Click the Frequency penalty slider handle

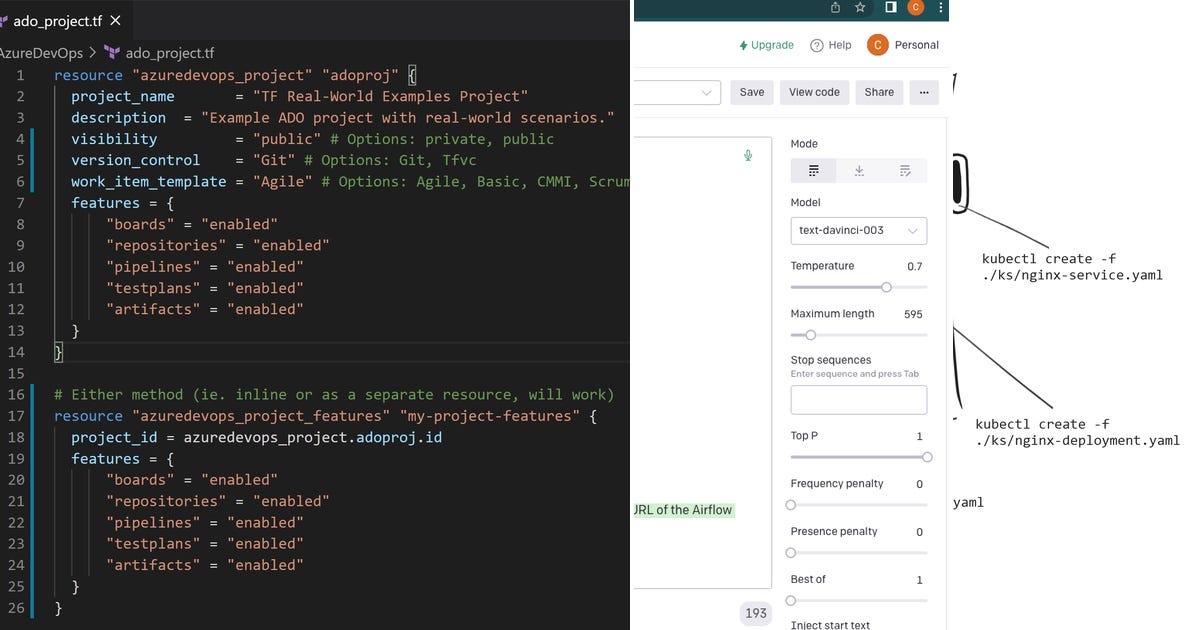791,505
